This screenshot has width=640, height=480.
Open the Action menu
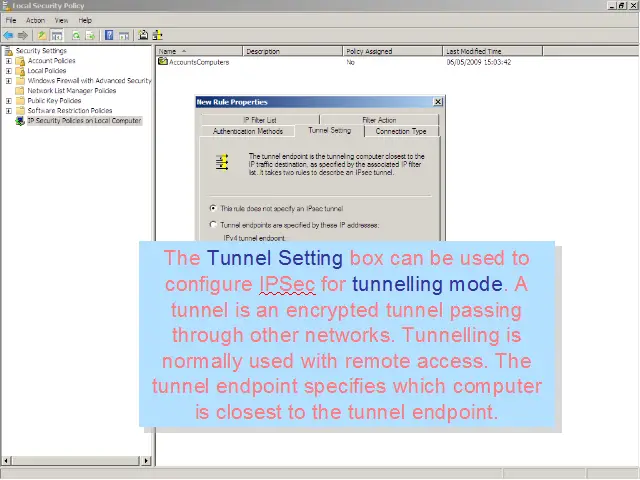(35, 20)
